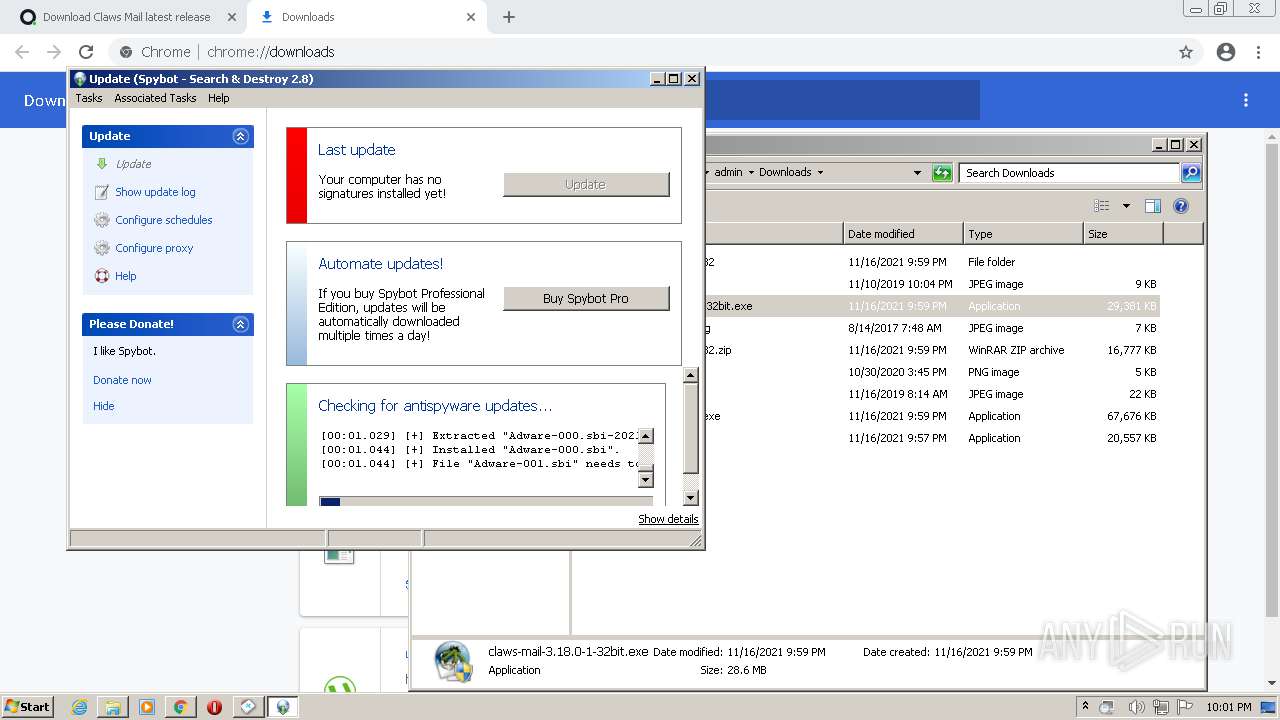Switch to Chrome from taskbar

tap(180, 707)
